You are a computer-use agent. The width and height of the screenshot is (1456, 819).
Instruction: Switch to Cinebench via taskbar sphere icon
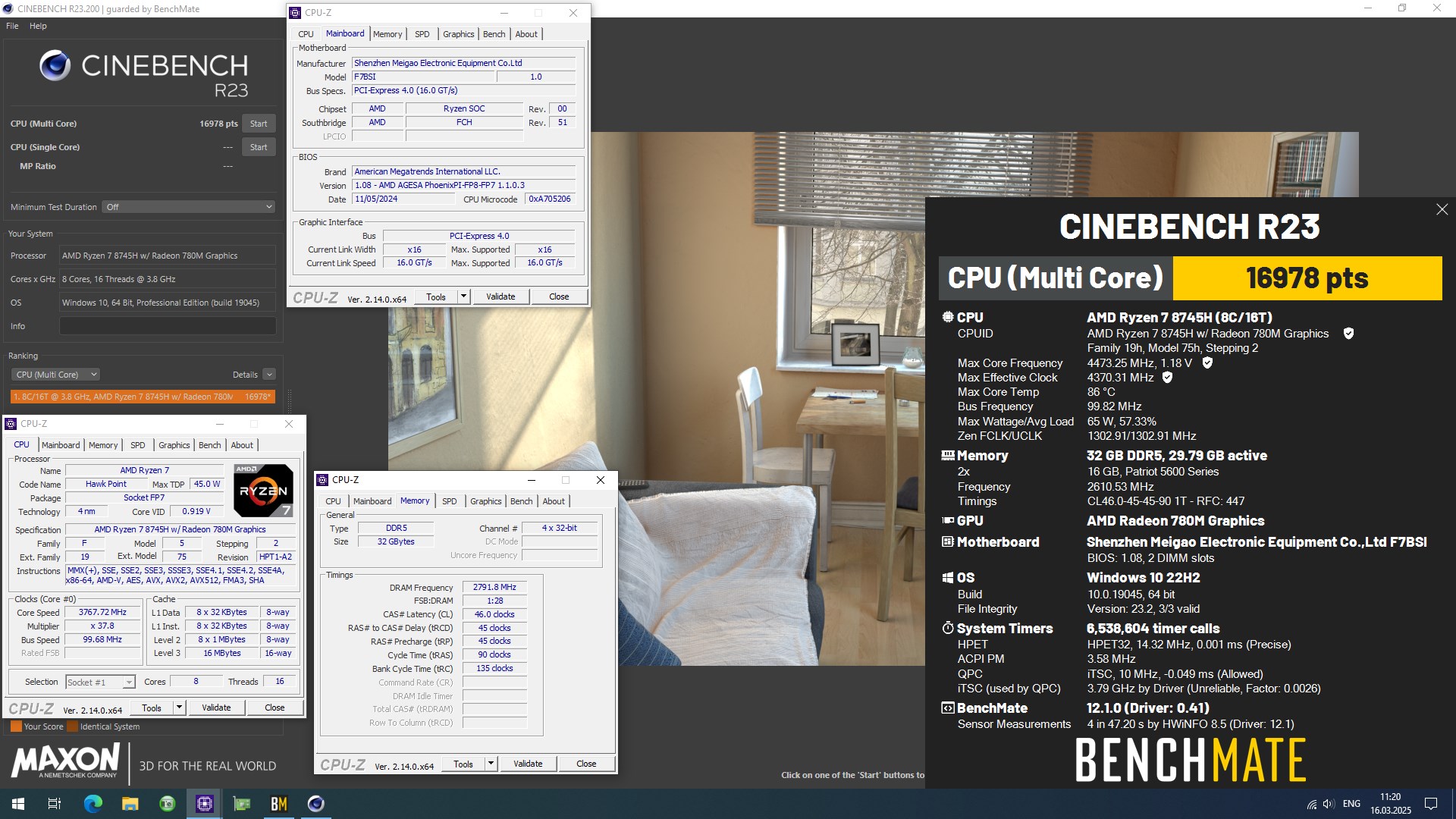[x=316, y=804]
